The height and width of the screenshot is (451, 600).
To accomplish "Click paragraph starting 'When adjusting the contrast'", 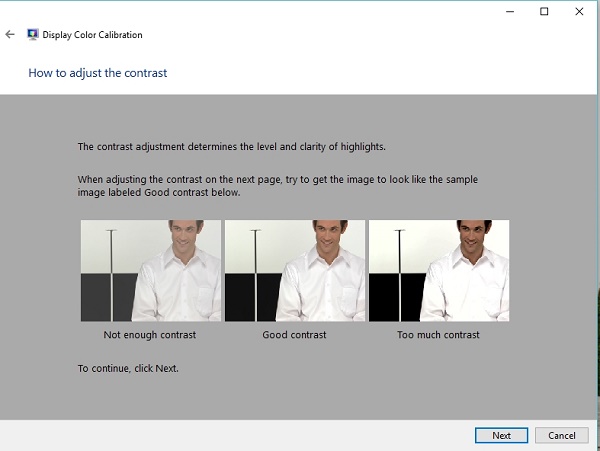I will click(278, 186).
